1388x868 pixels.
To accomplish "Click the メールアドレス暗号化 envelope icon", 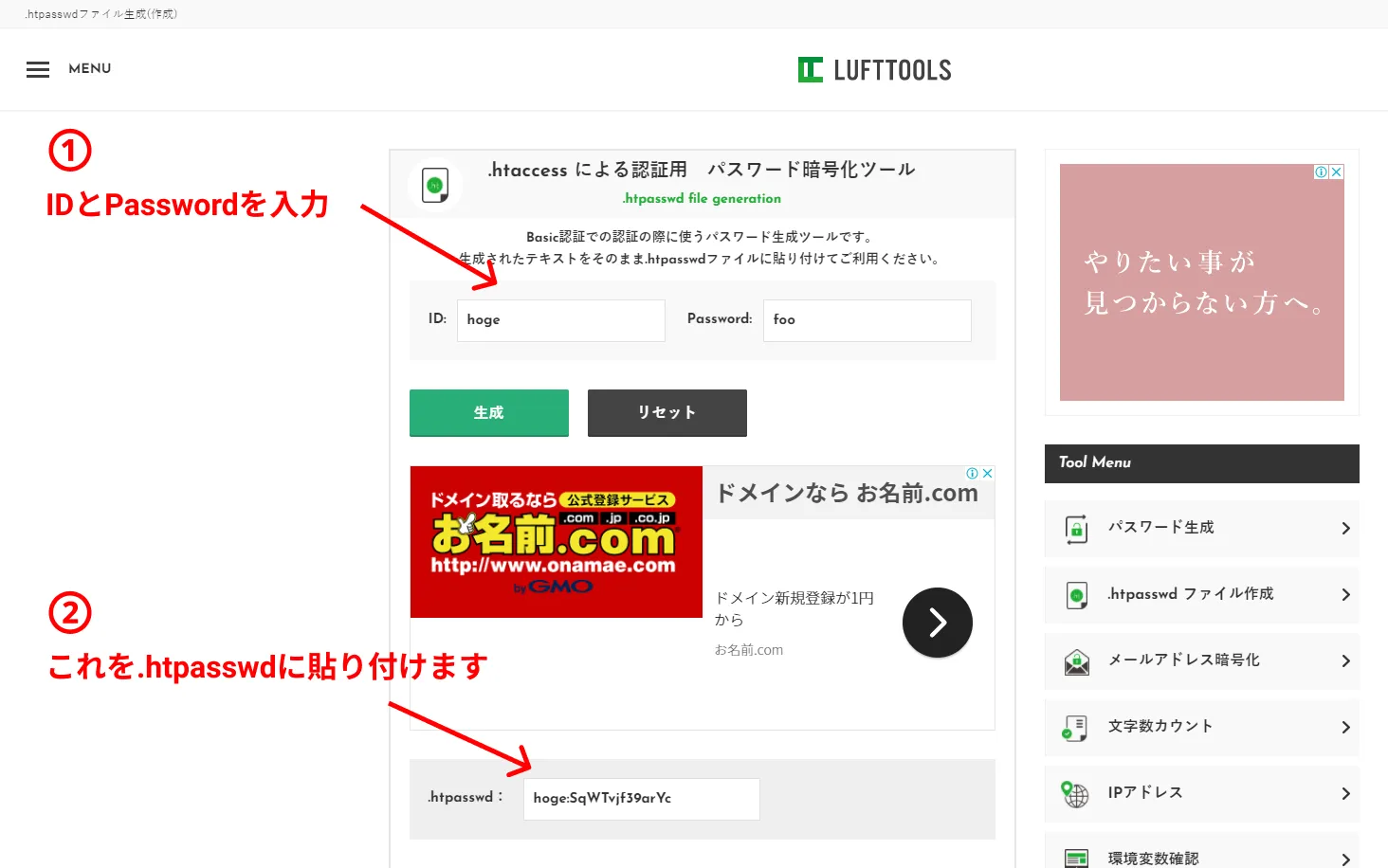I will coord(1076,661).
